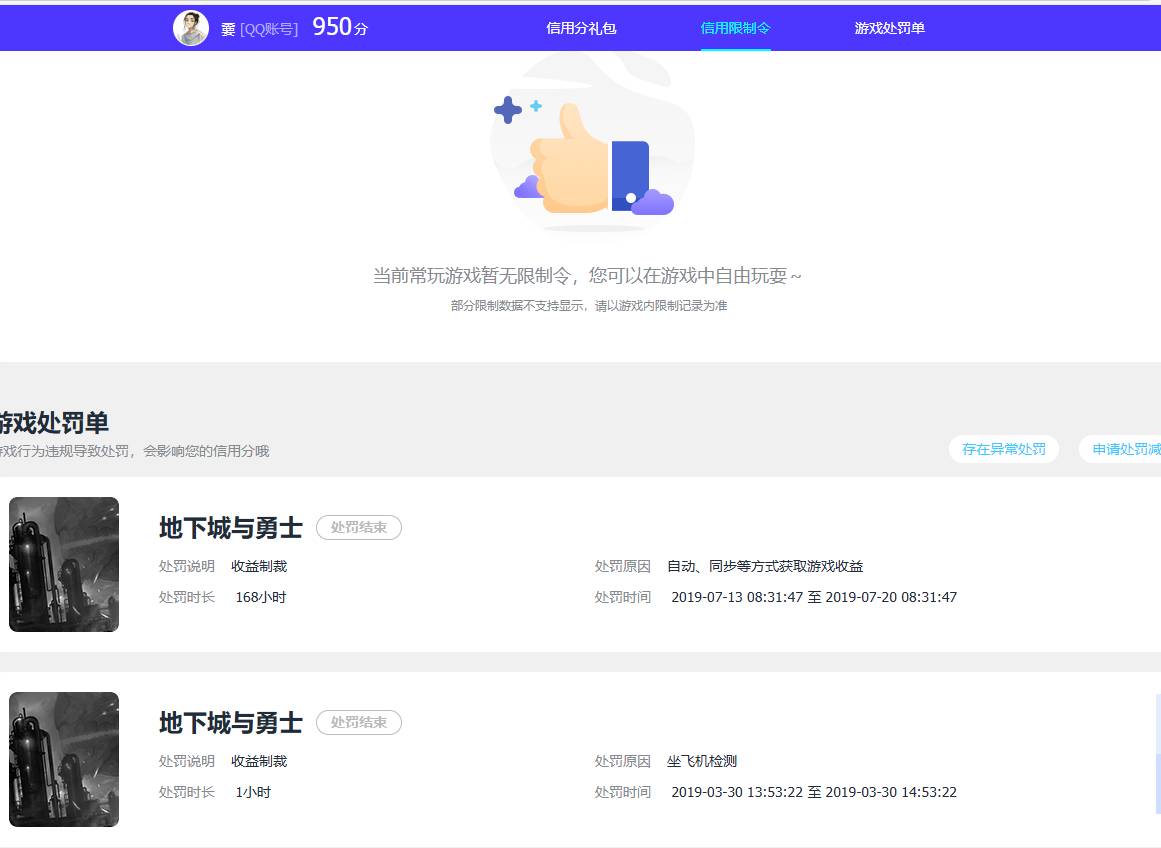The image size is (1161, 848).
Task: Click the blue plus decoration near the illustration
Action: [x=510, y=110]
